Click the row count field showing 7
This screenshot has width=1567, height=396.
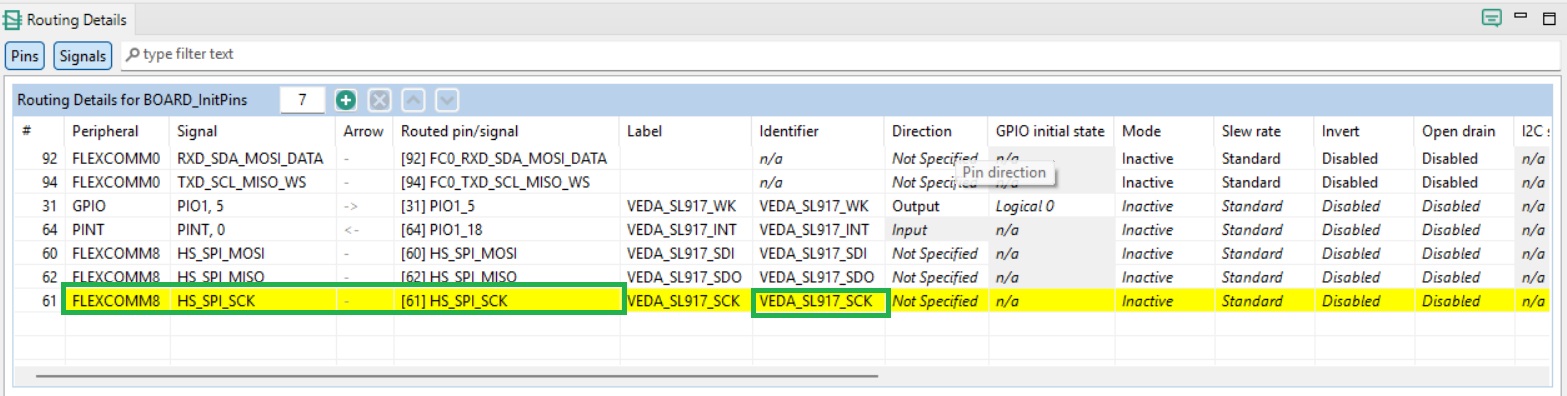tap(302, 100)
